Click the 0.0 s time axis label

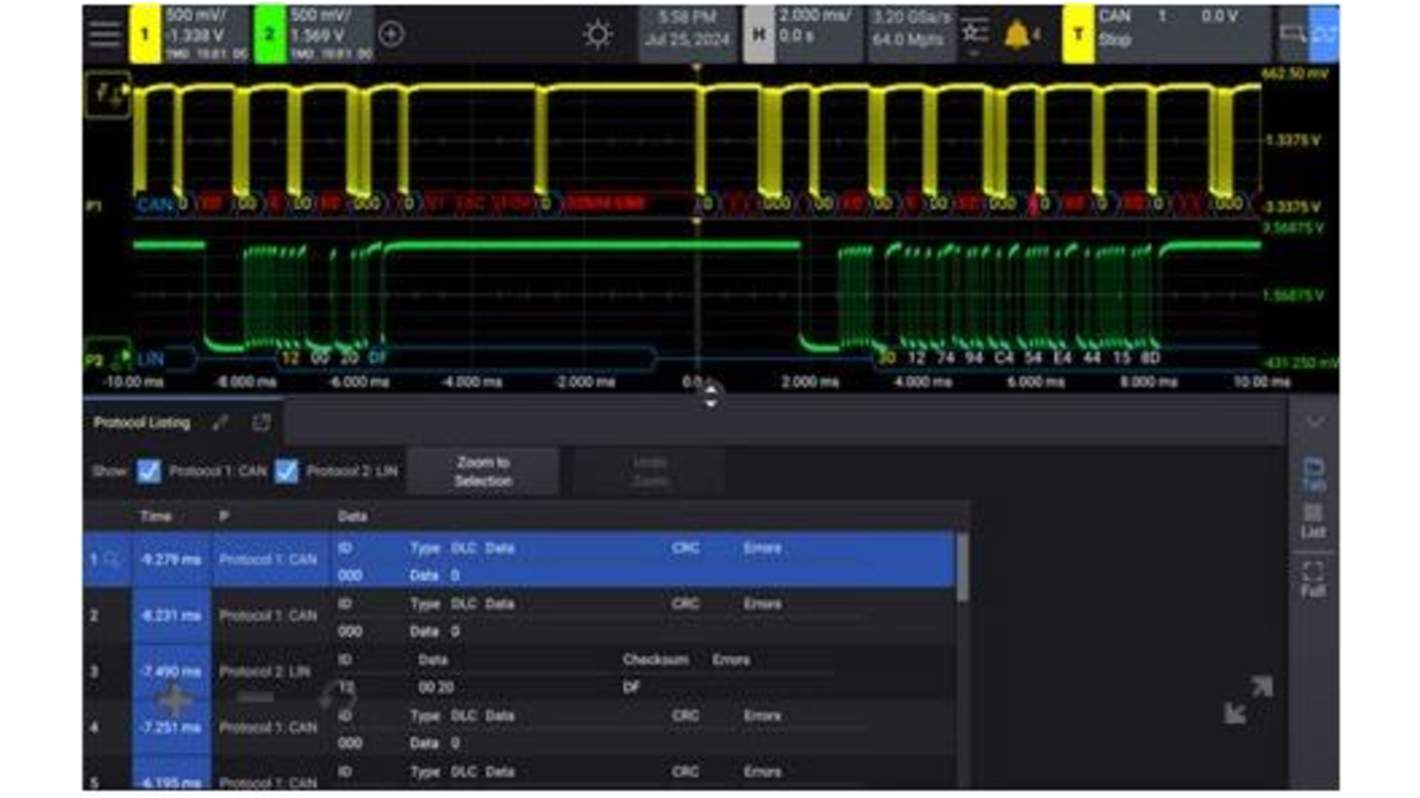(x=694, y=382)
